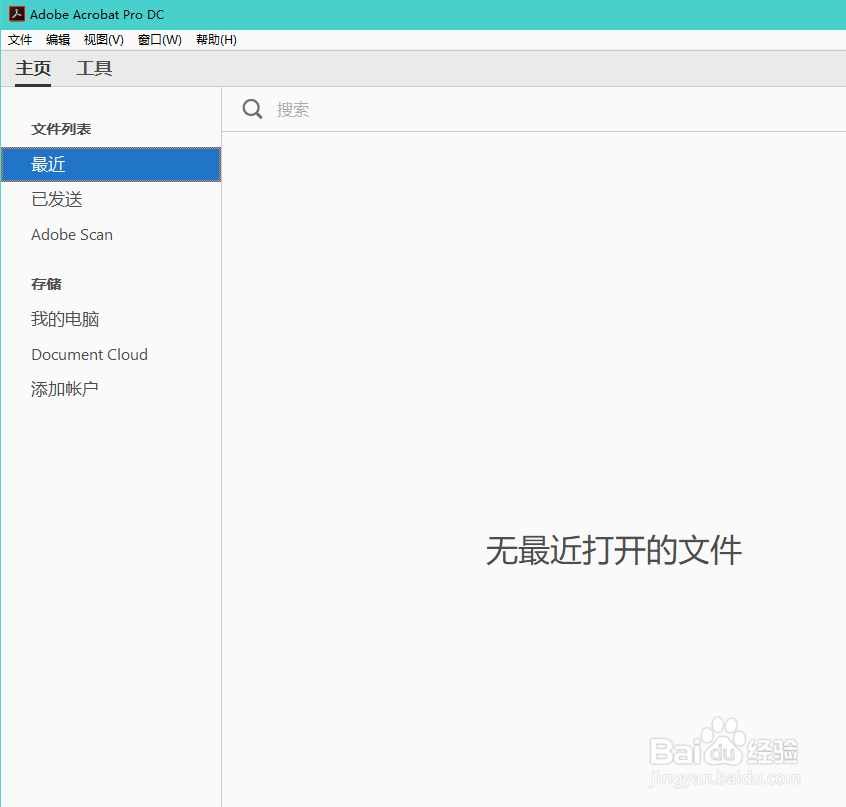846x807 pixels.
Task: Click the search magnifier icon
Action: pos(252,109)
